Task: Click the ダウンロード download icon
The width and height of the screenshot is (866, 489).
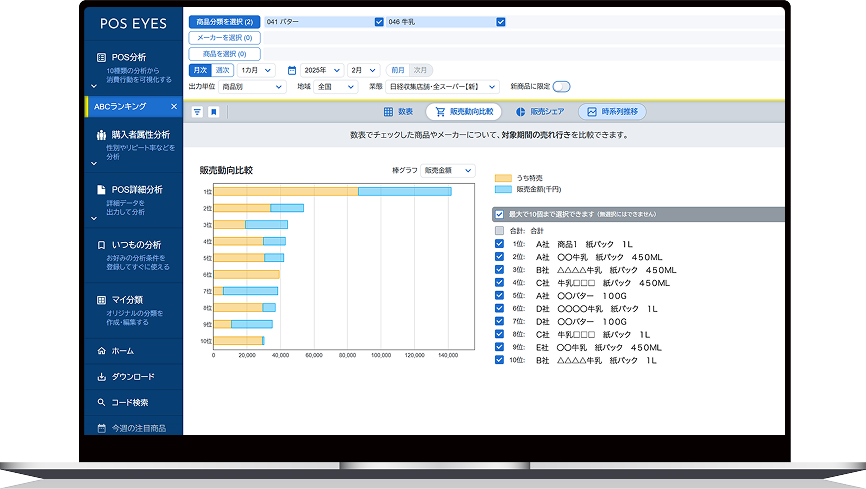Action: (101, 377)
